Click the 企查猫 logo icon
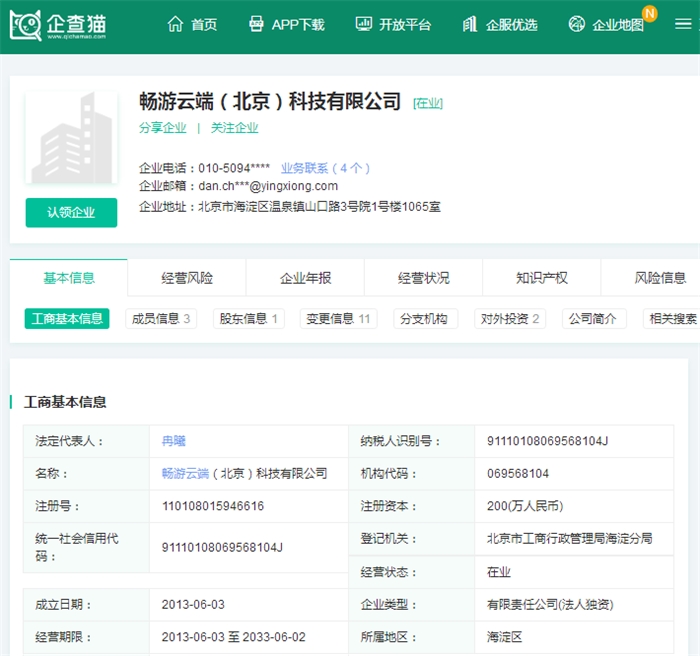 tap(25, 25)
